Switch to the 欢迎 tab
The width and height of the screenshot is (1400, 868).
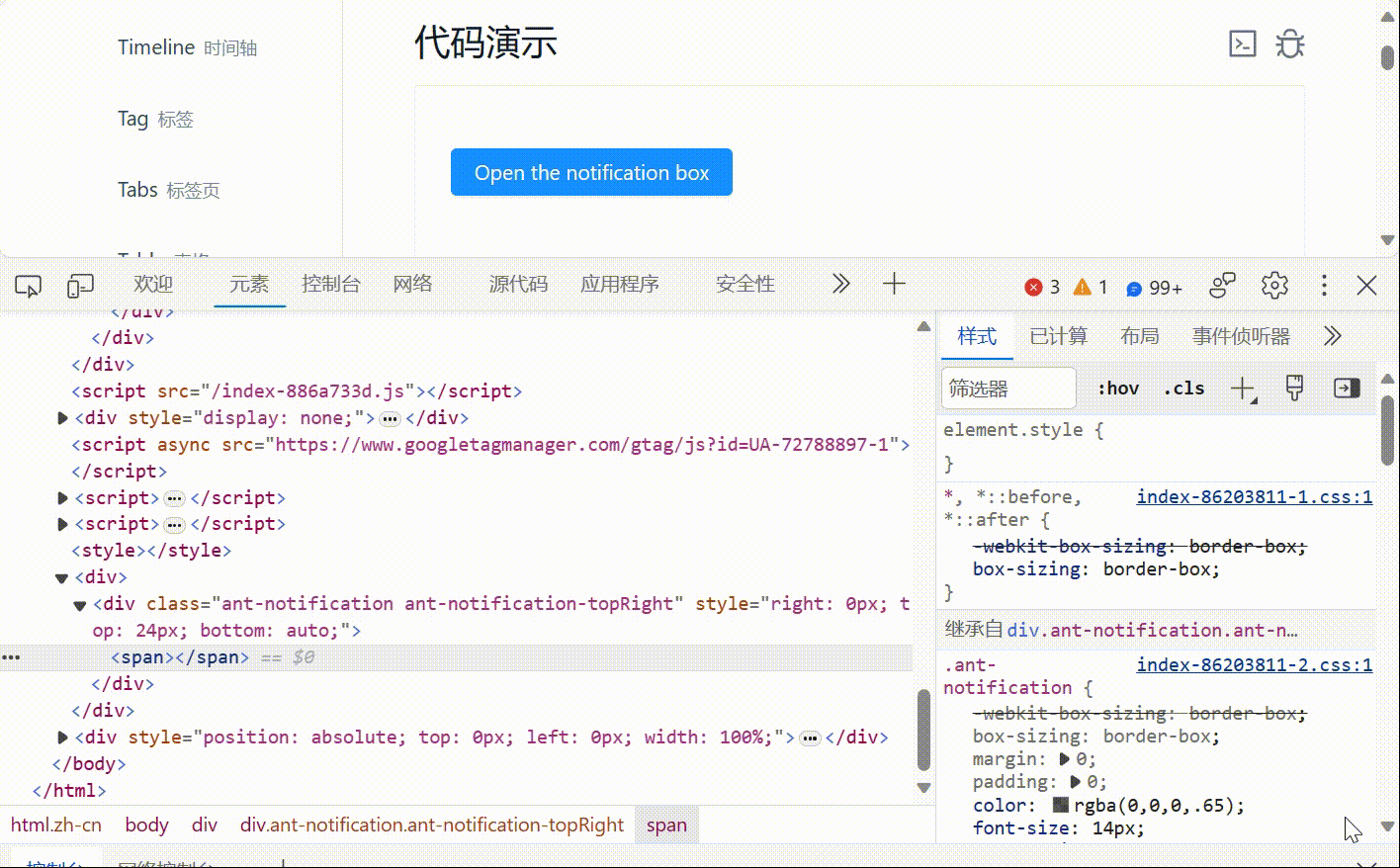pyautogui.click(x=153, y=285)
